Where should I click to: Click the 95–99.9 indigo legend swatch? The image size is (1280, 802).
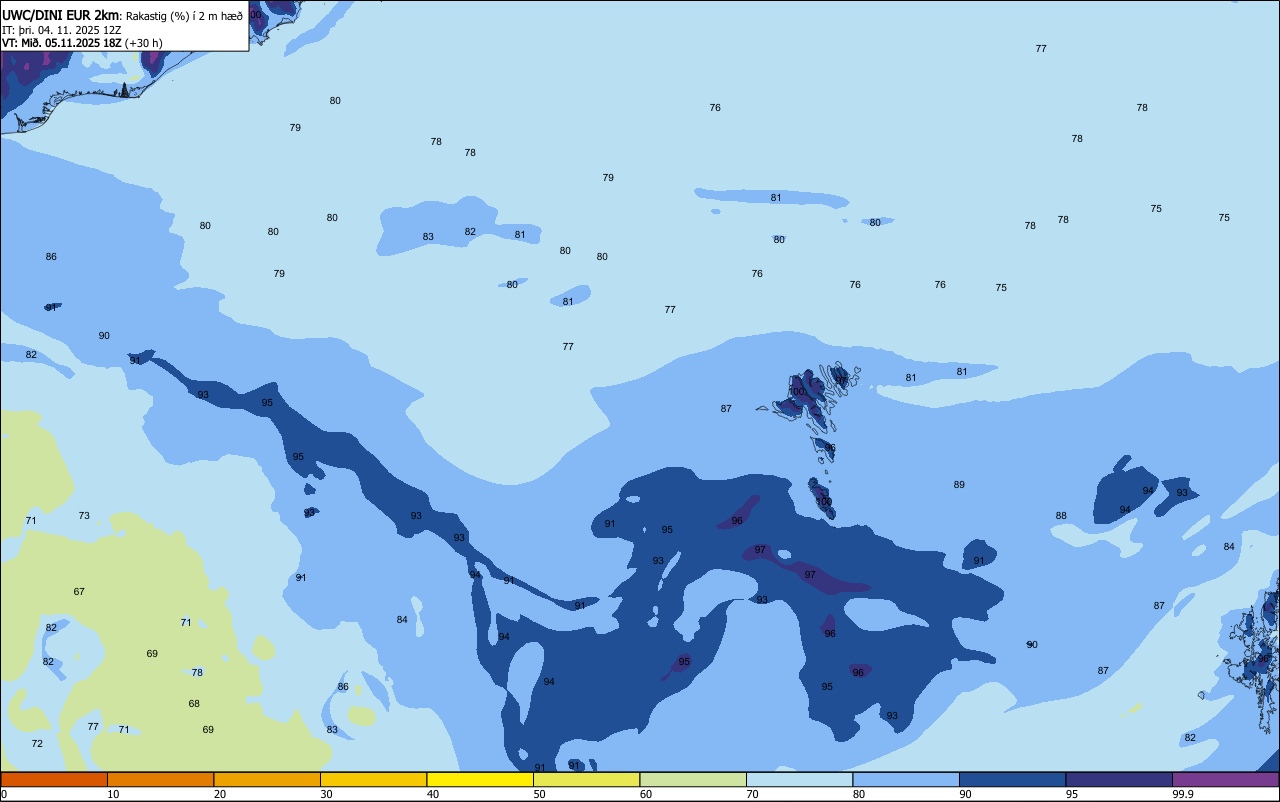[1119, 779]
